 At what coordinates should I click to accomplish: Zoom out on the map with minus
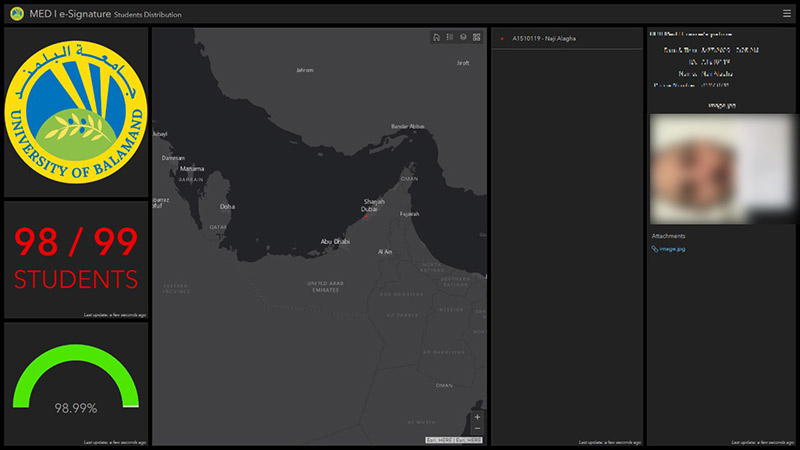click(x=477, y=428)
